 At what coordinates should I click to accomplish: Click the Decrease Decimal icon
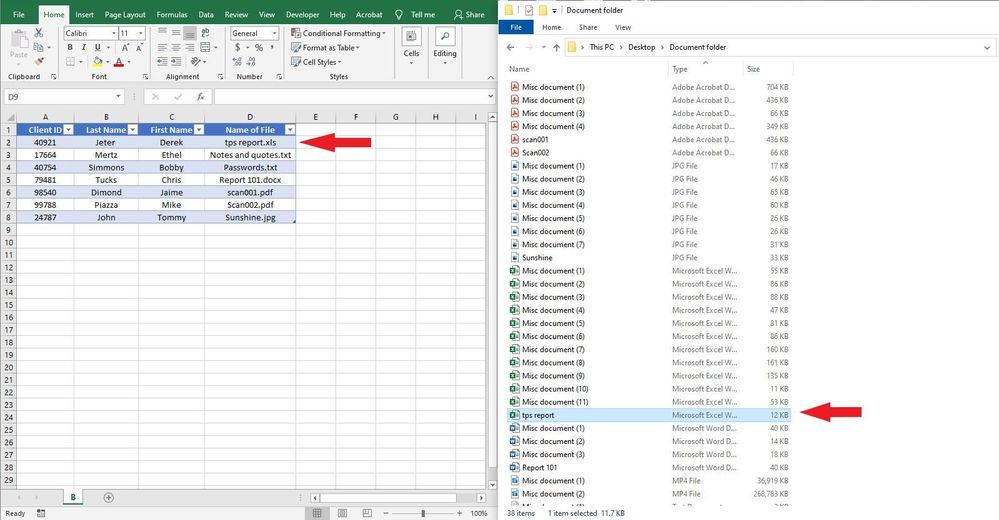251,62
